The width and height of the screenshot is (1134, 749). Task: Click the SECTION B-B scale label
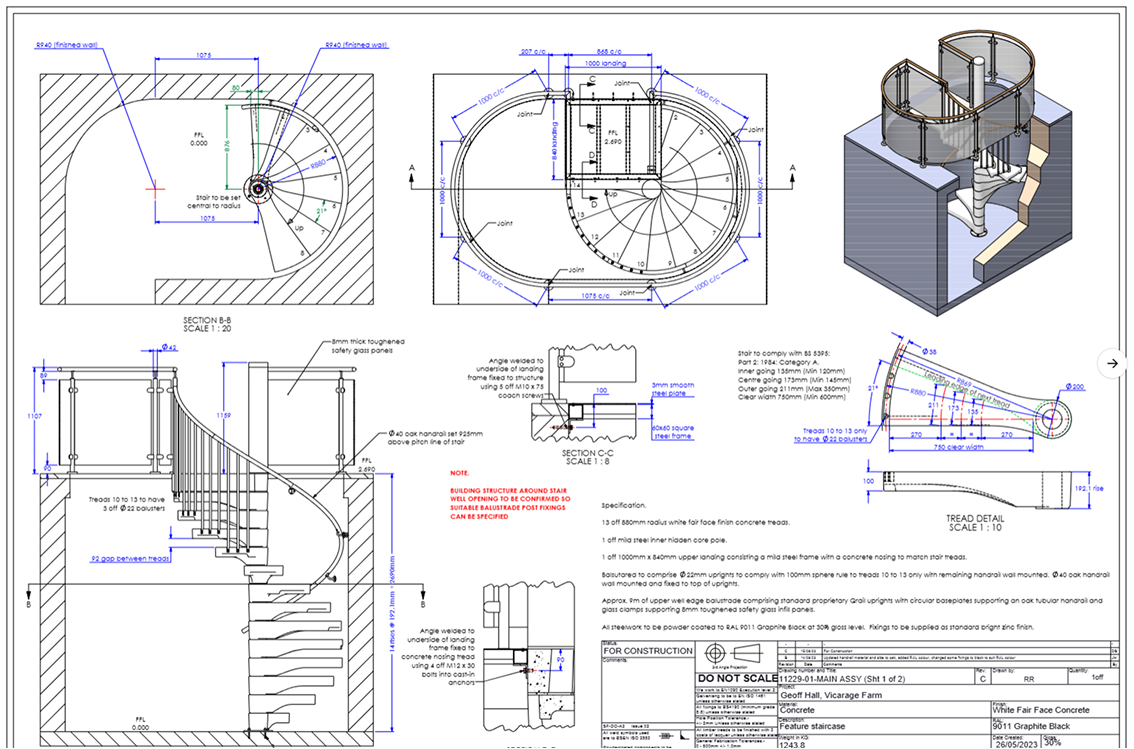pyautogui.click(x=208, y=324)
